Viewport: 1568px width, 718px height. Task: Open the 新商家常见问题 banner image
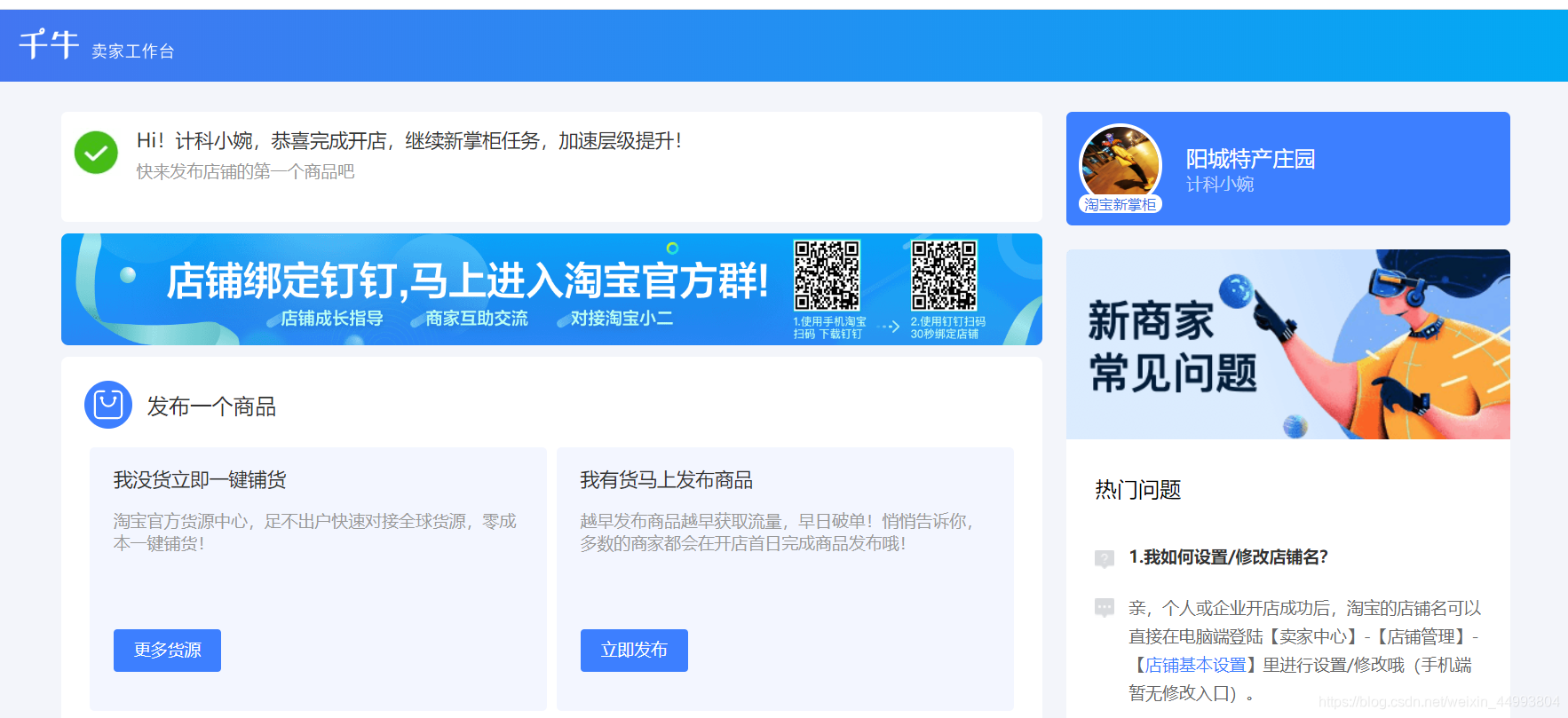1288,344
